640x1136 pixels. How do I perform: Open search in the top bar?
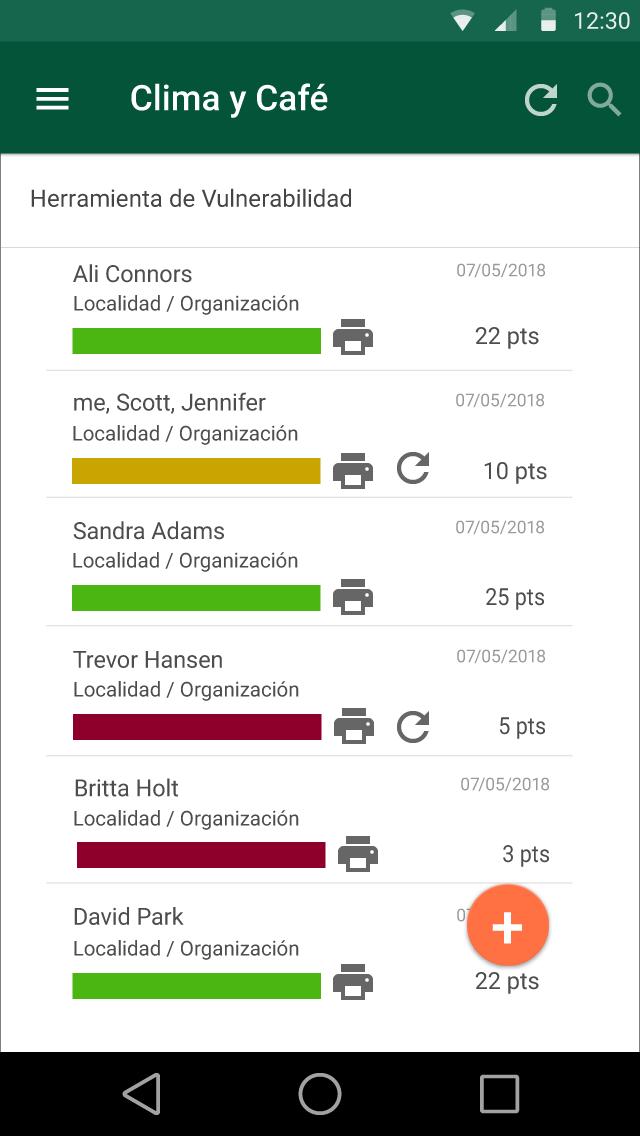pyautogui.click(x=604, y=99)
